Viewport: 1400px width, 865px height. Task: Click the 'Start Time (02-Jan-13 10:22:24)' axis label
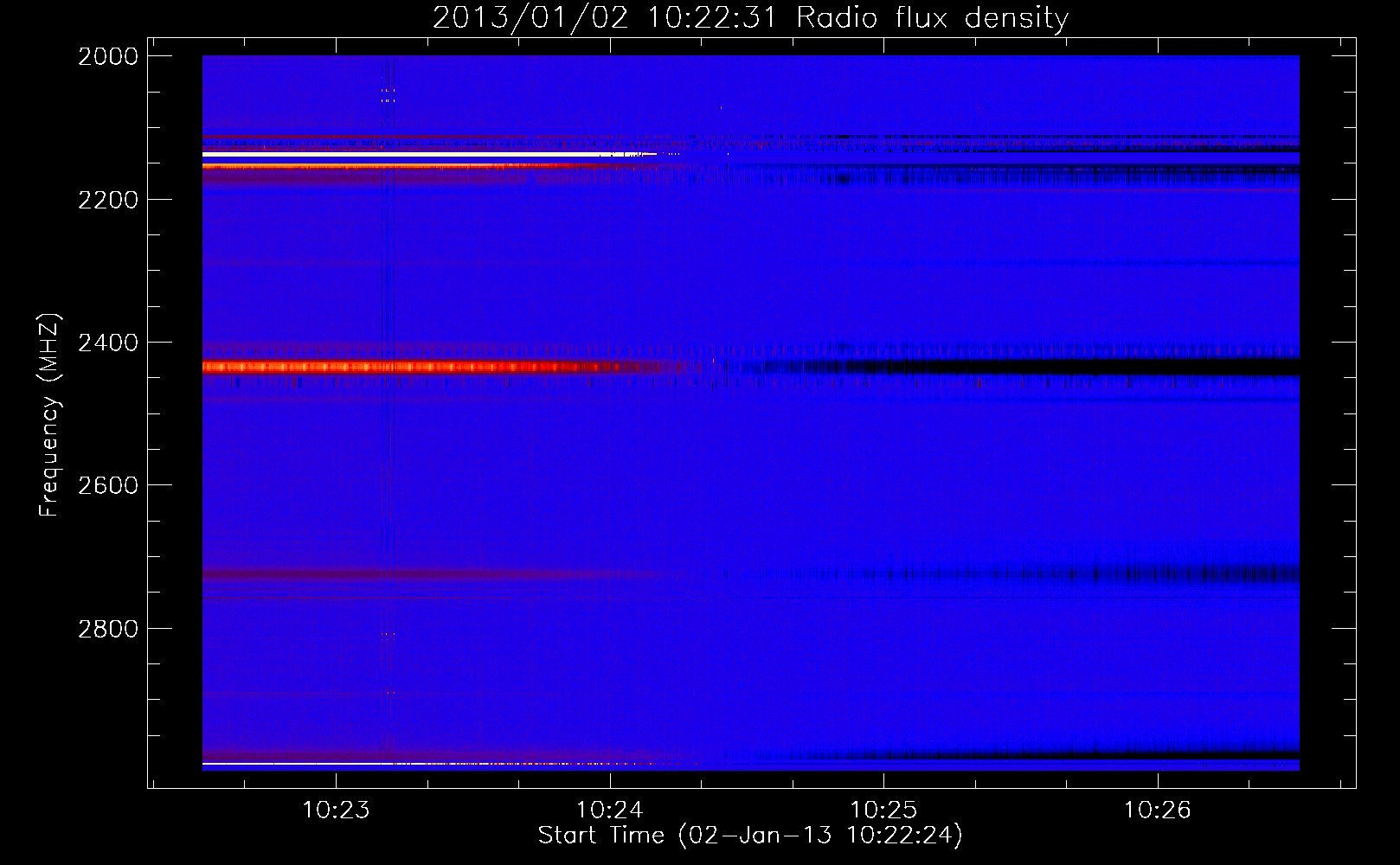point(750,836)
